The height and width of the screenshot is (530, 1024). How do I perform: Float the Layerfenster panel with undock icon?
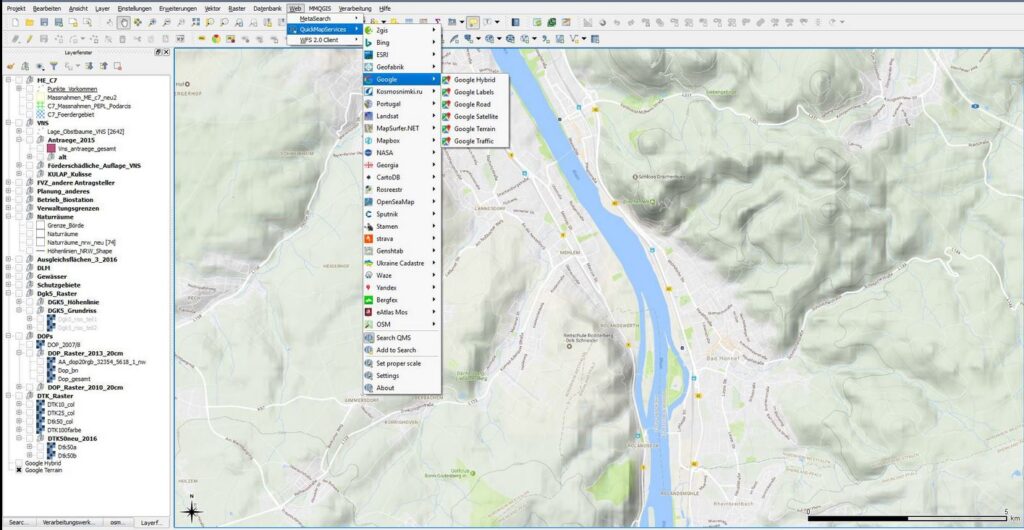(158, 52)
